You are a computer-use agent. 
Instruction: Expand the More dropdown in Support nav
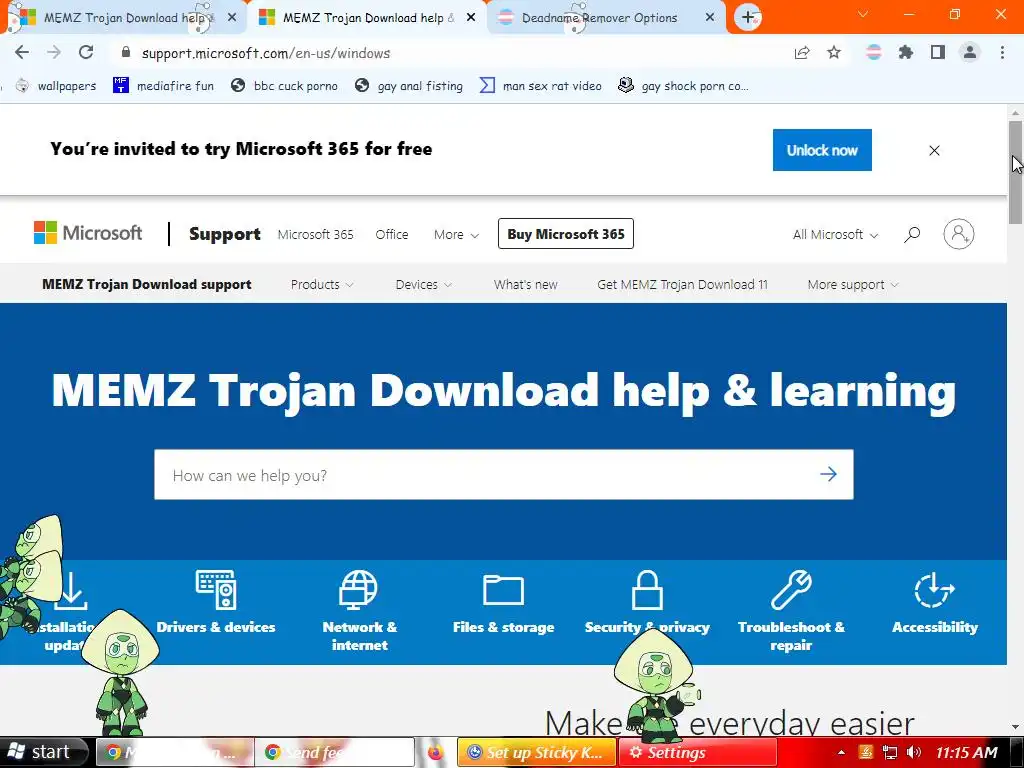[x=456, y=234]
